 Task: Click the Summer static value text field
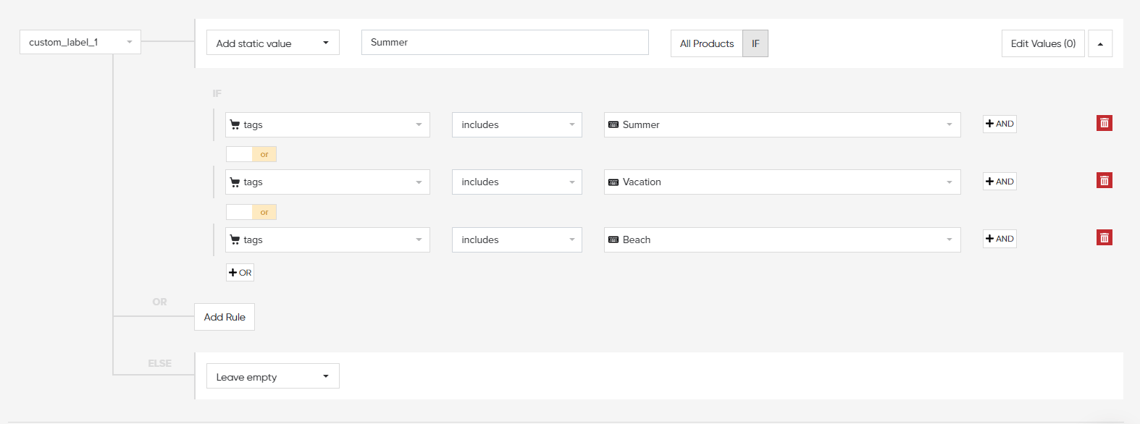504,42
